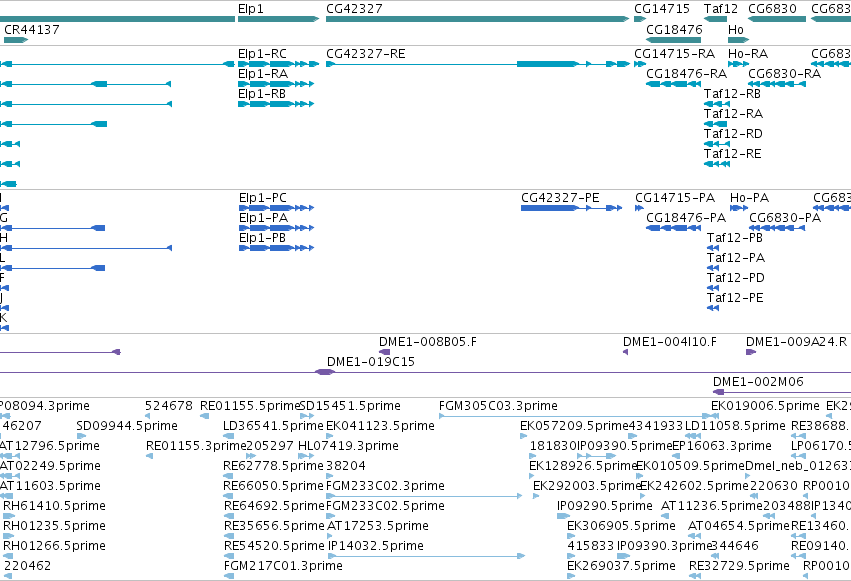Image resolution: width=851 pixels, height=581 pixels.
Task: Click EST EK306905.5prime
Action: [571, 536]
